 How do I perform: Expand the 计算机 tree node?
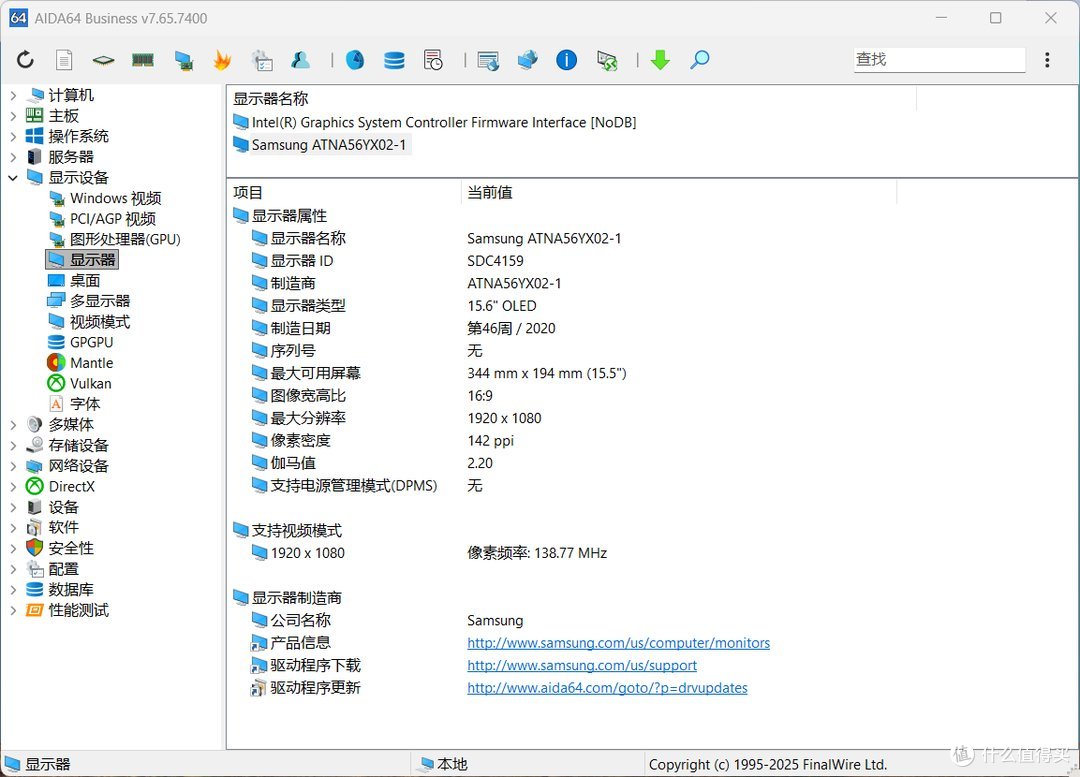(13, 95)
